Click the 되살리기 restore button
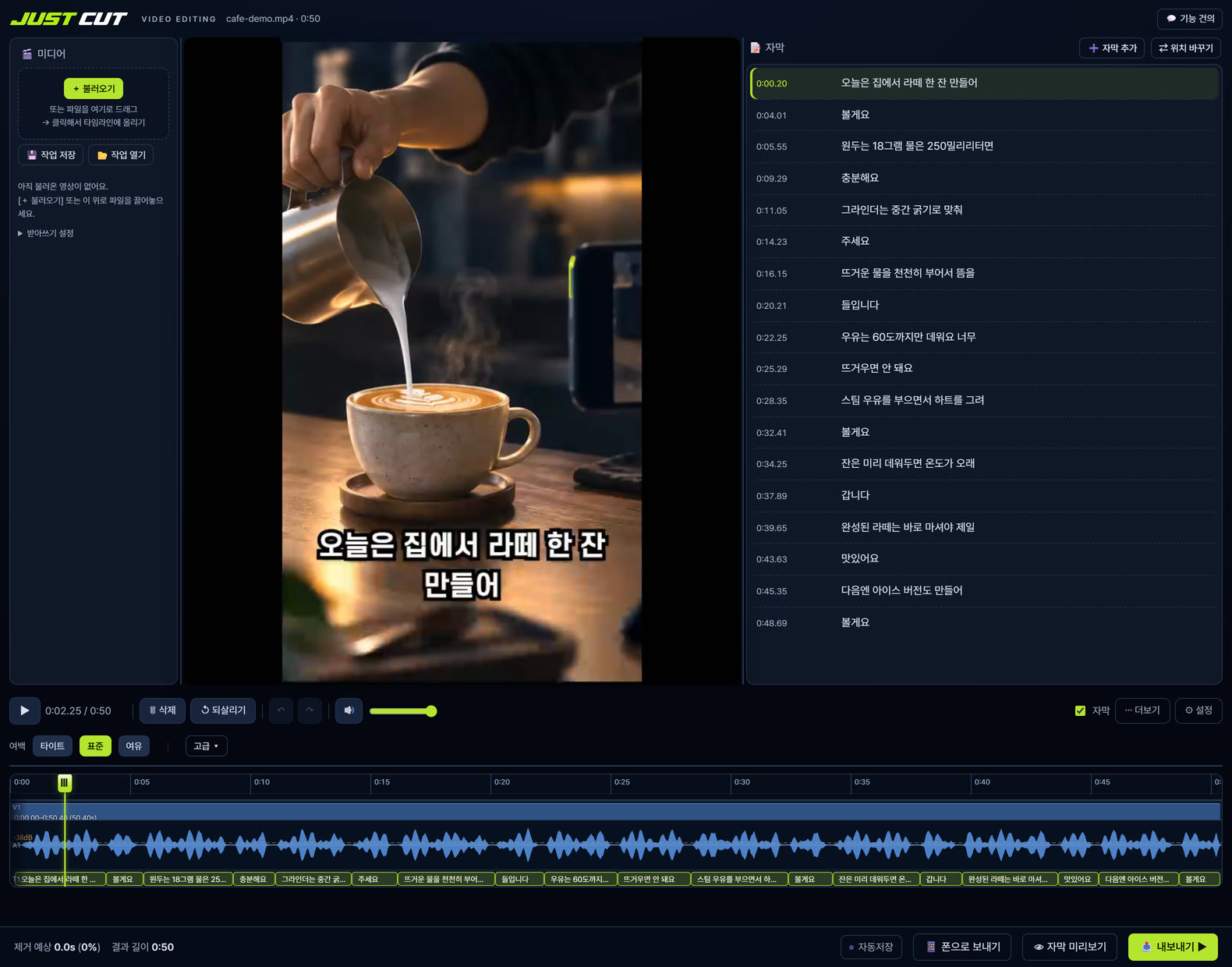This screenshot has width=1232, height=967. 223,710
